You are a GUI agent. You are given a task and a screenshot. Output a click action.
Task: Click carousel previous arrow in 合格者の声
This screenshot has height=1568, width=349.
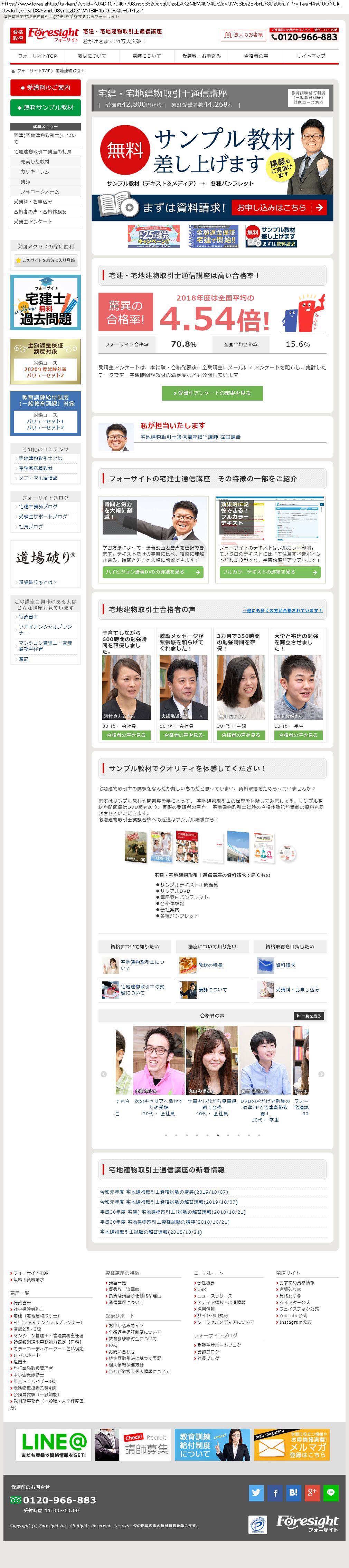104,1074
